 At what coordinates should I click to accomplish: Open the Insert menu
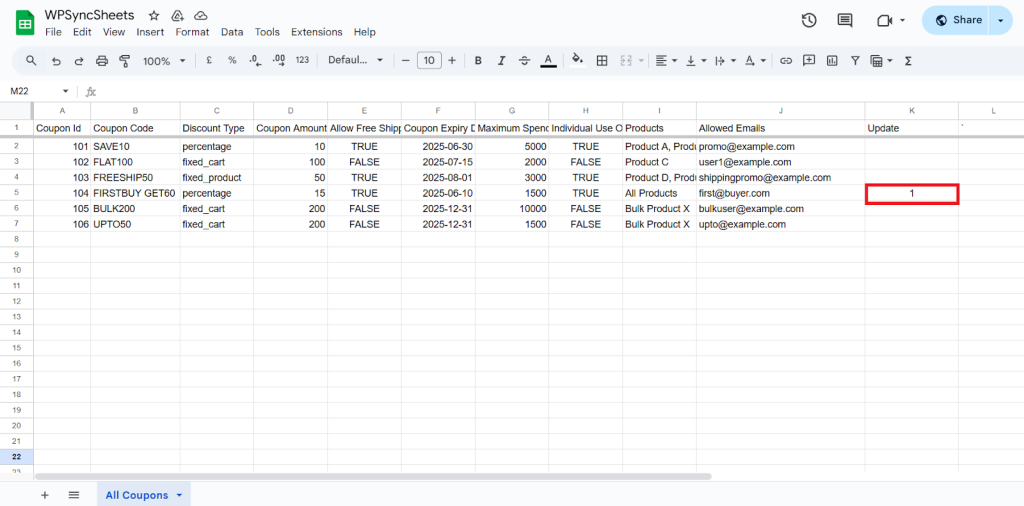[150, 32]
